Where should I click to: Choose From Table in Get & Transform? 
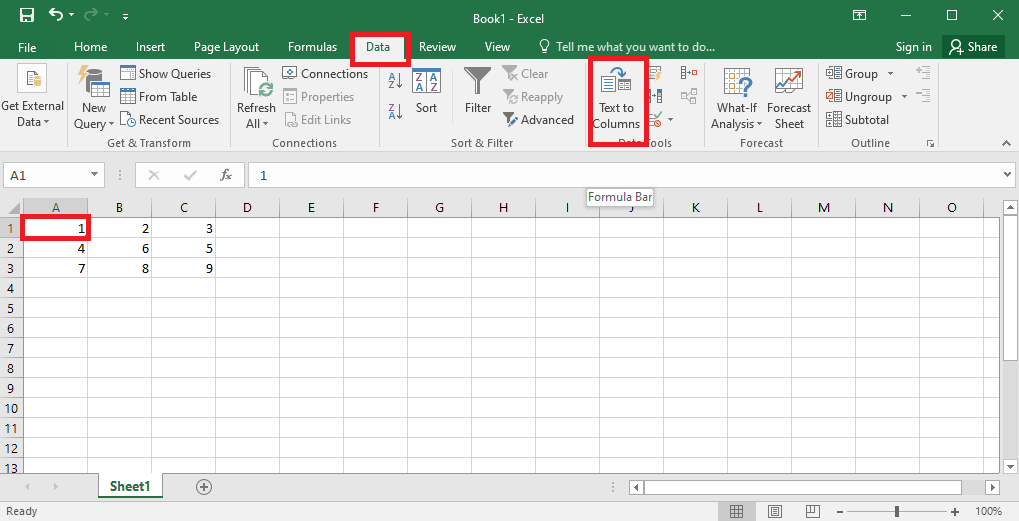pos(159,96)
